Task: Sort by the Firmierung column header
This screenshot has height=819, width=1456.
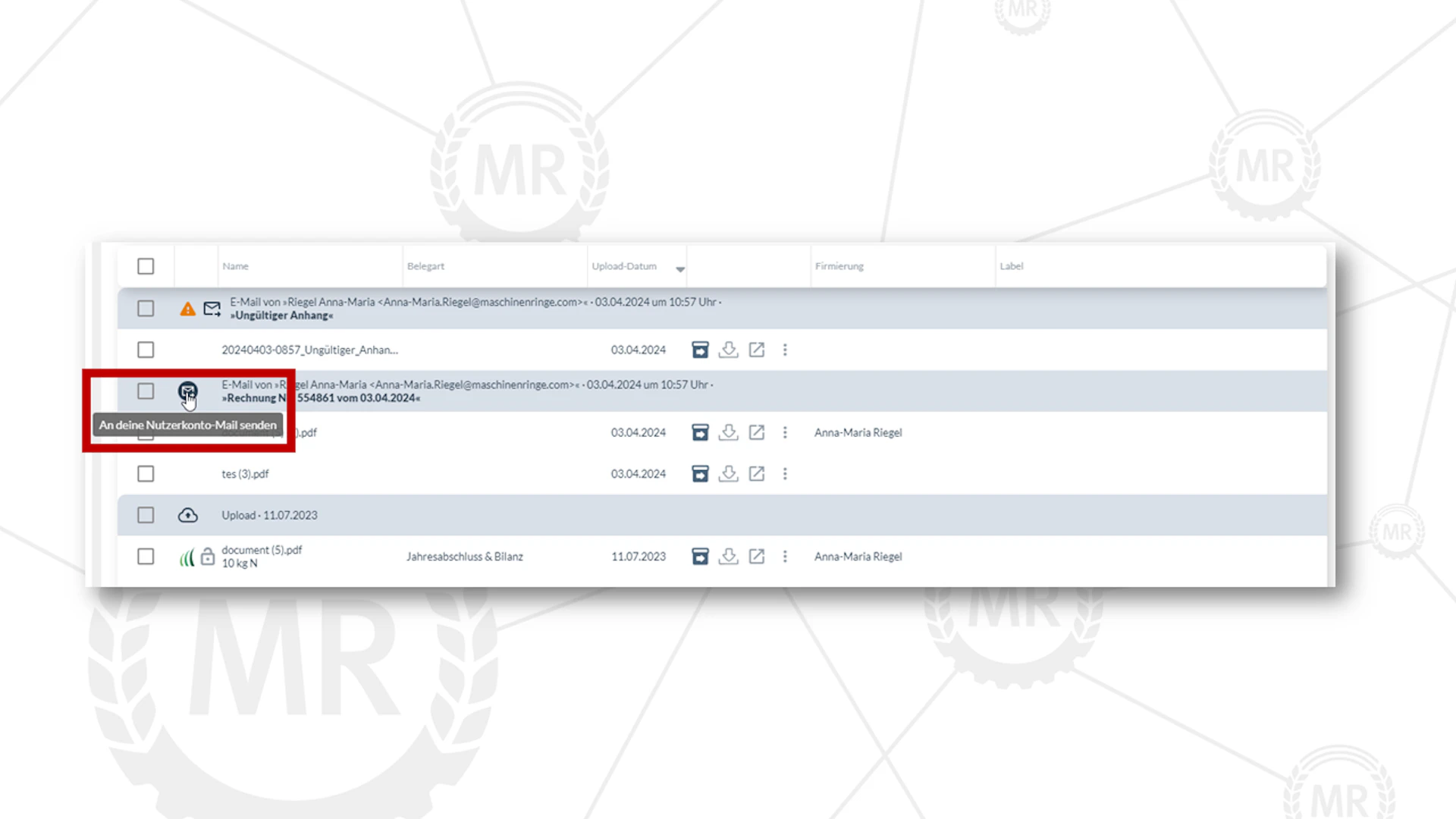Action: [839, 266]
